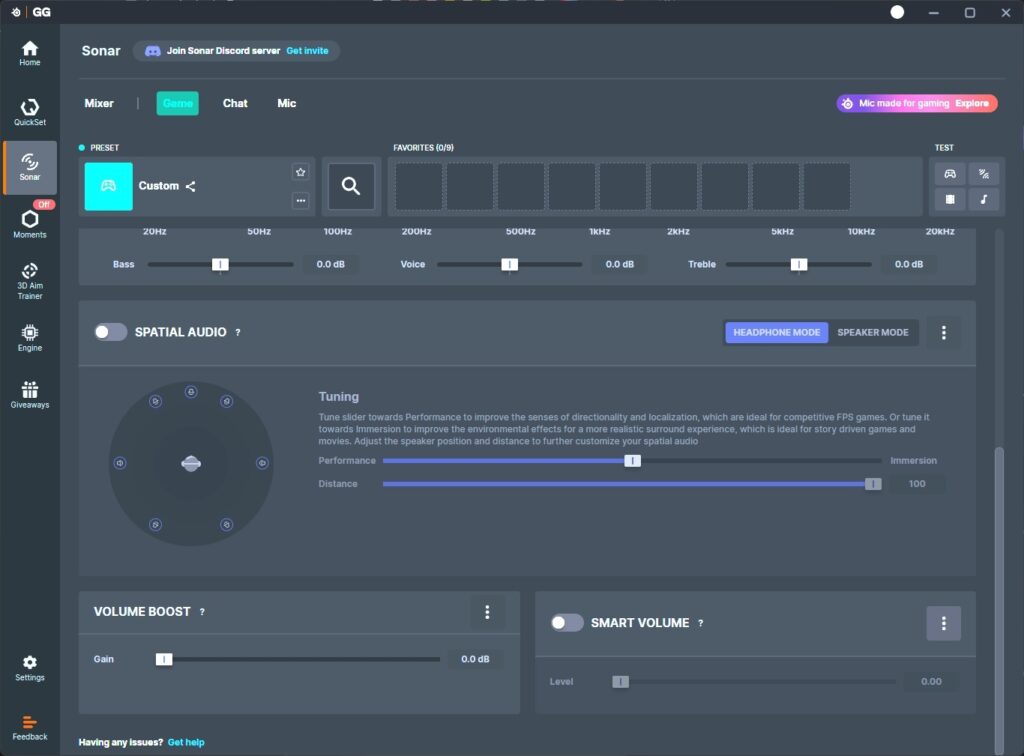This screenshot has height=756, width=1024.
Task: Open the Feedback panel
Action: pyautogui.click(x=29, y=728)
